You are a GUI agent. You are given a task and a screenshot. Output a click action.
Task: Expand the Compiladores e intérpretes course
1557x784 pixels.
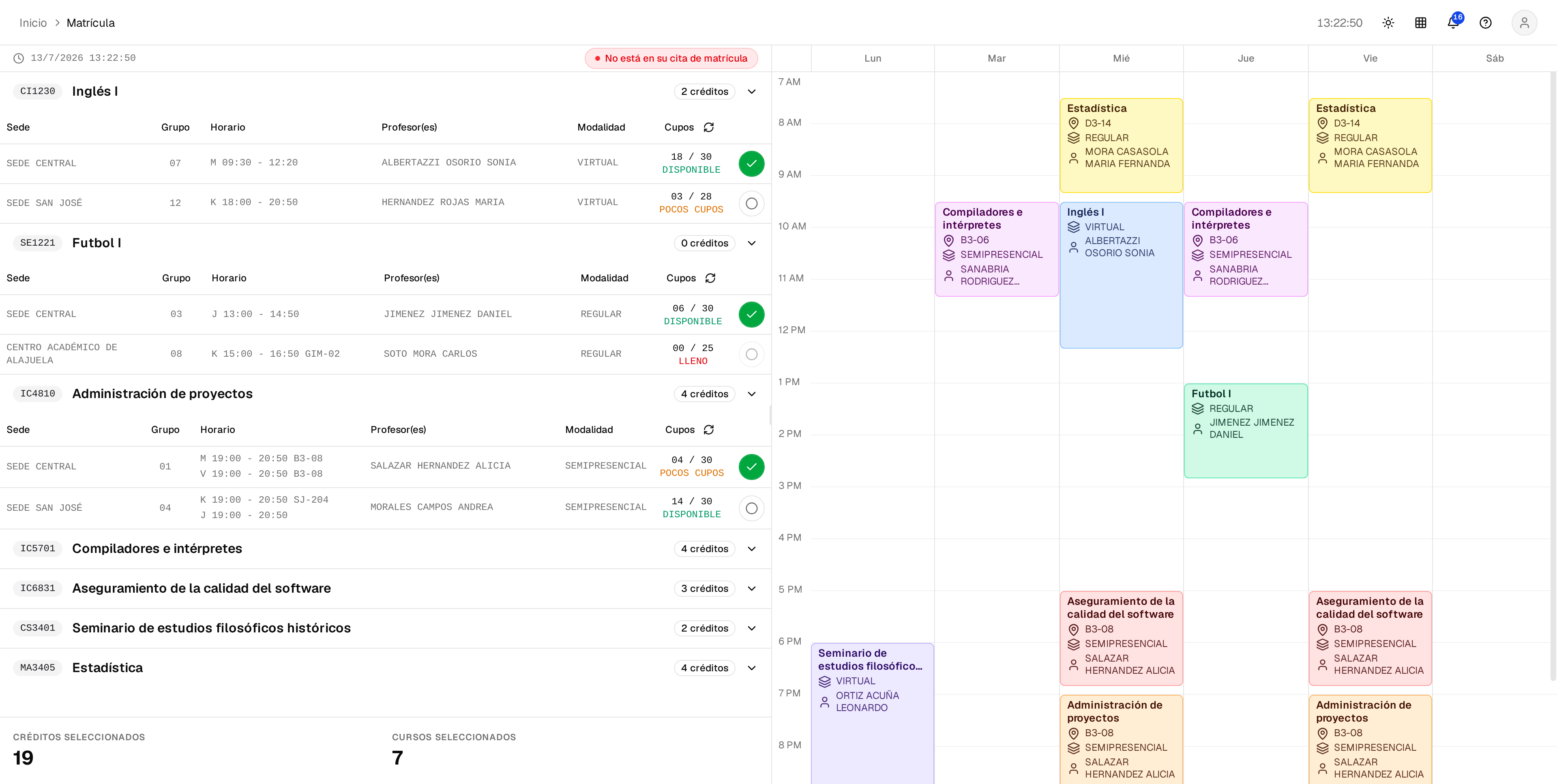751,549
